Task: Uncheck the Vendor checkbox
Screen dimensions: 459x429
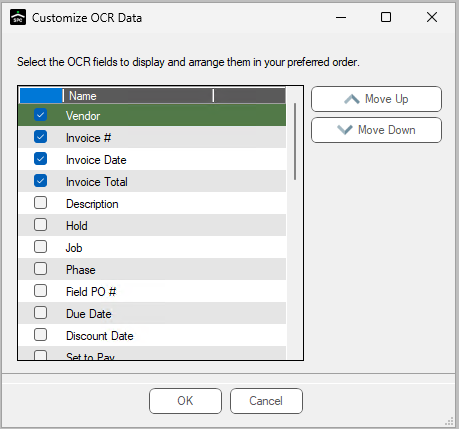Action: (x=40, y=115)
